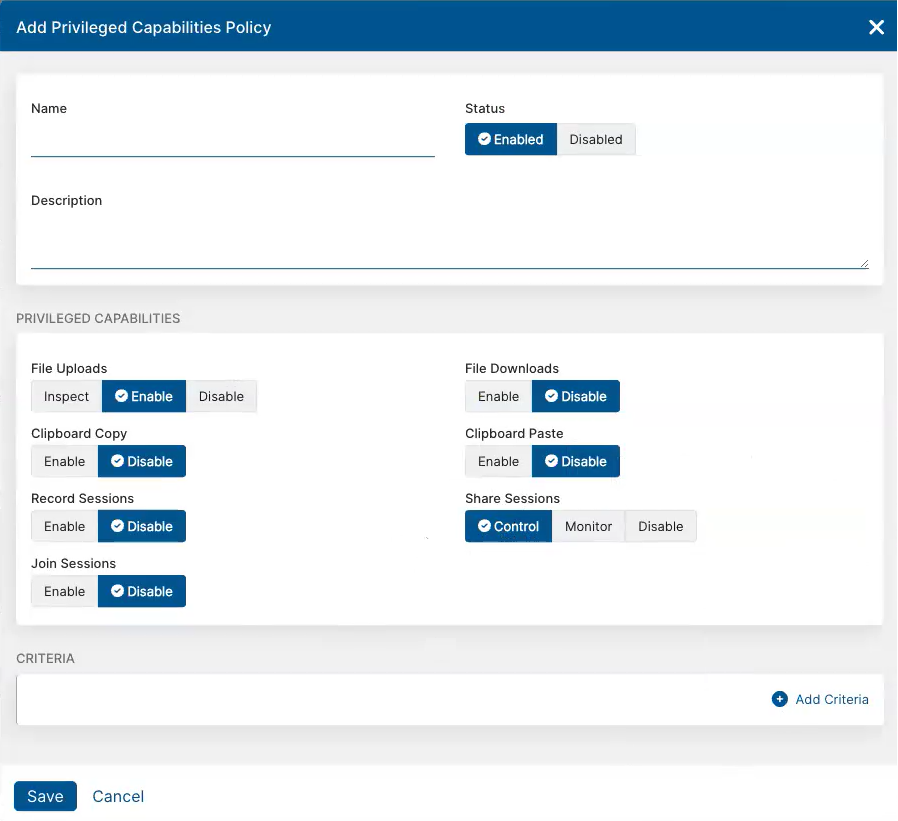This screenshot has width=898, height=821.
Task: Open the Add Criteria control
Action: coord(820,699)
